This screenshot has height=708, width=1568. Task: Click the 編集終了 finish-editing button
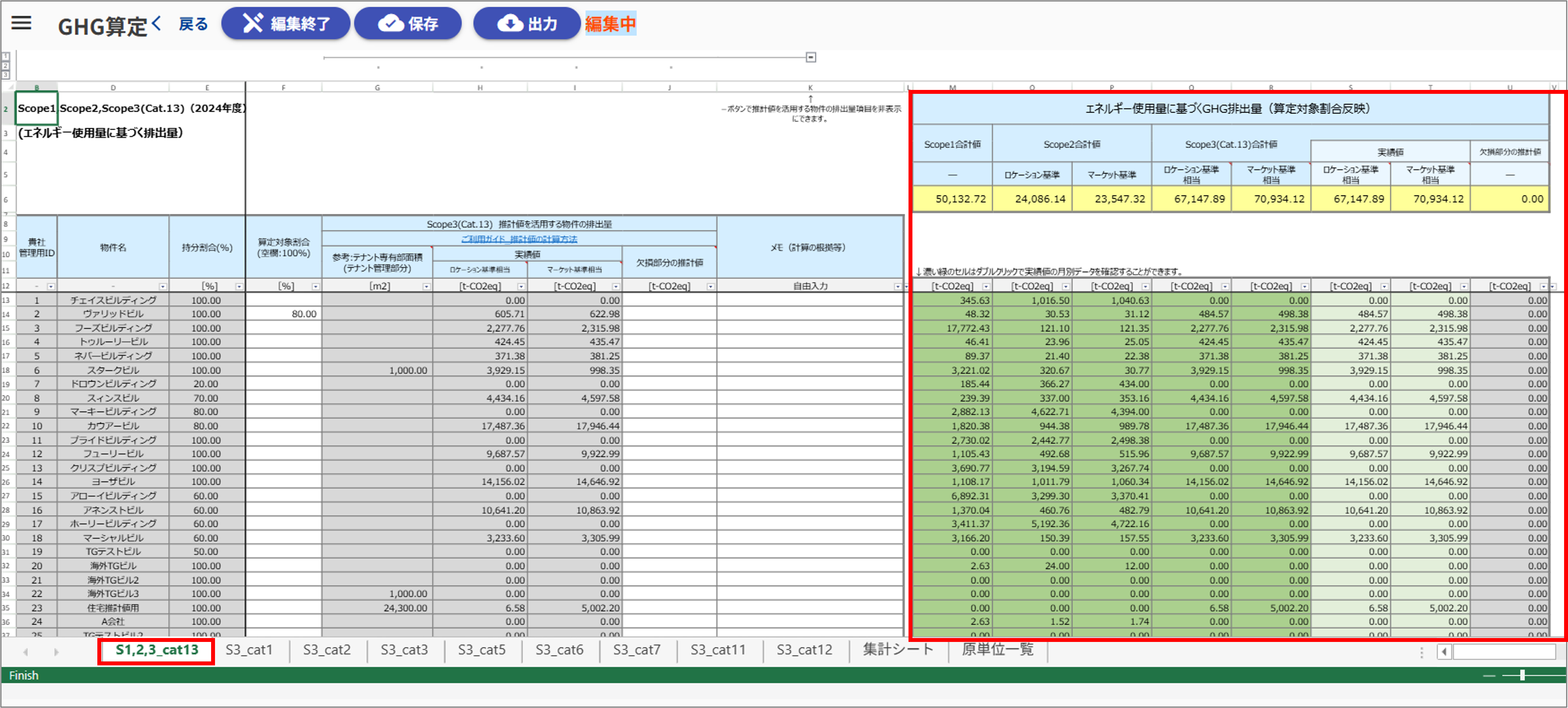point(285,24)
